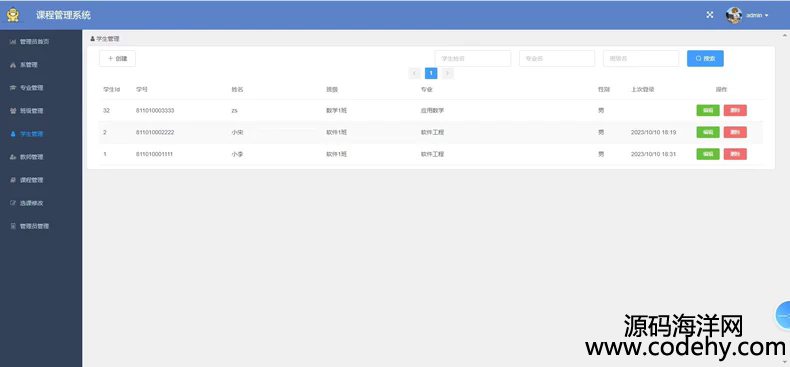This screenshot has height=367, width=790.
Task: Select the 系管理 sidebar icon
Action: pyautogui.click(x=13, y=65)
